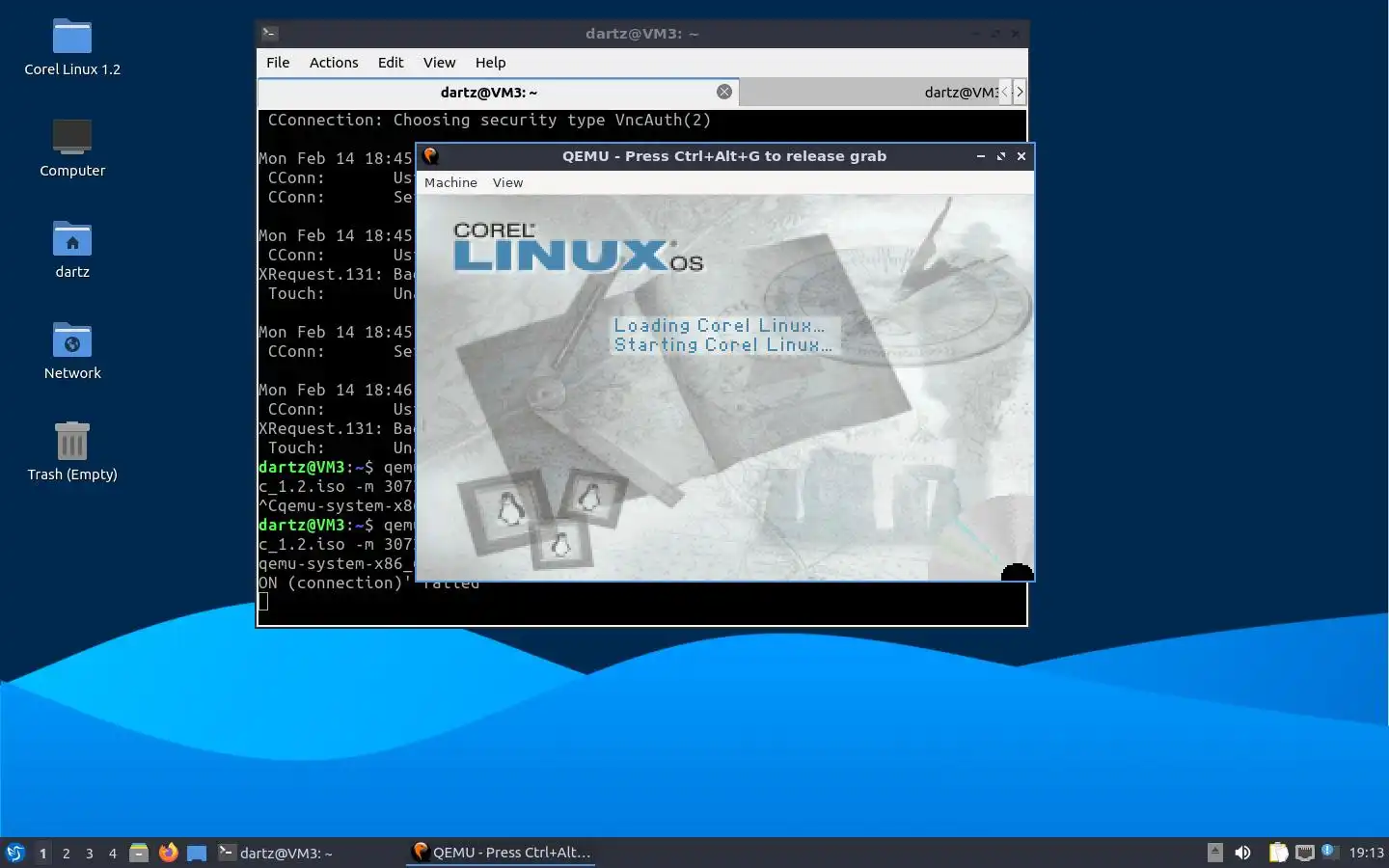Open the terminal Edit menu
1389x868 pixels.
[x=391, y=63]
